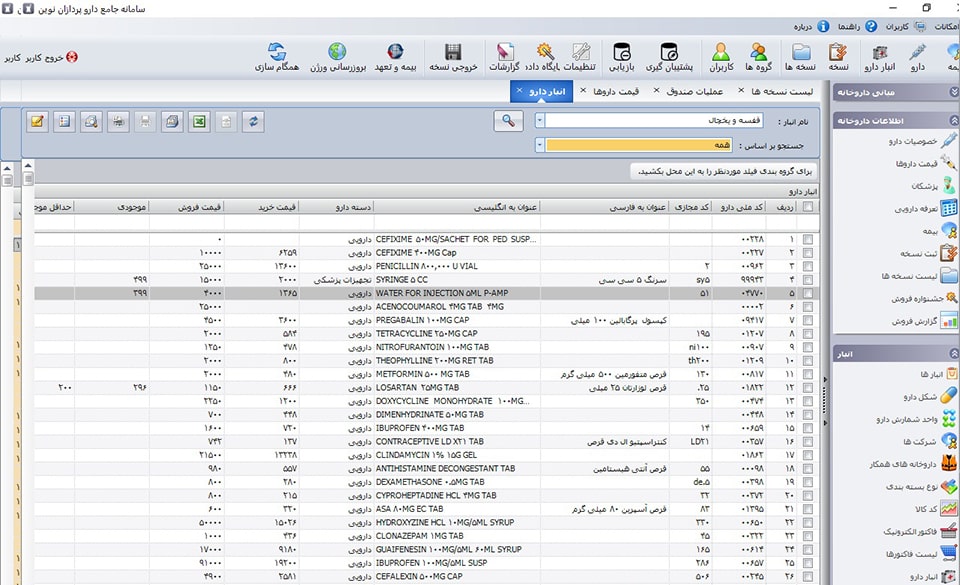Tick the checkbox for row 1 CEFIXIME sachet

point(808,240)
